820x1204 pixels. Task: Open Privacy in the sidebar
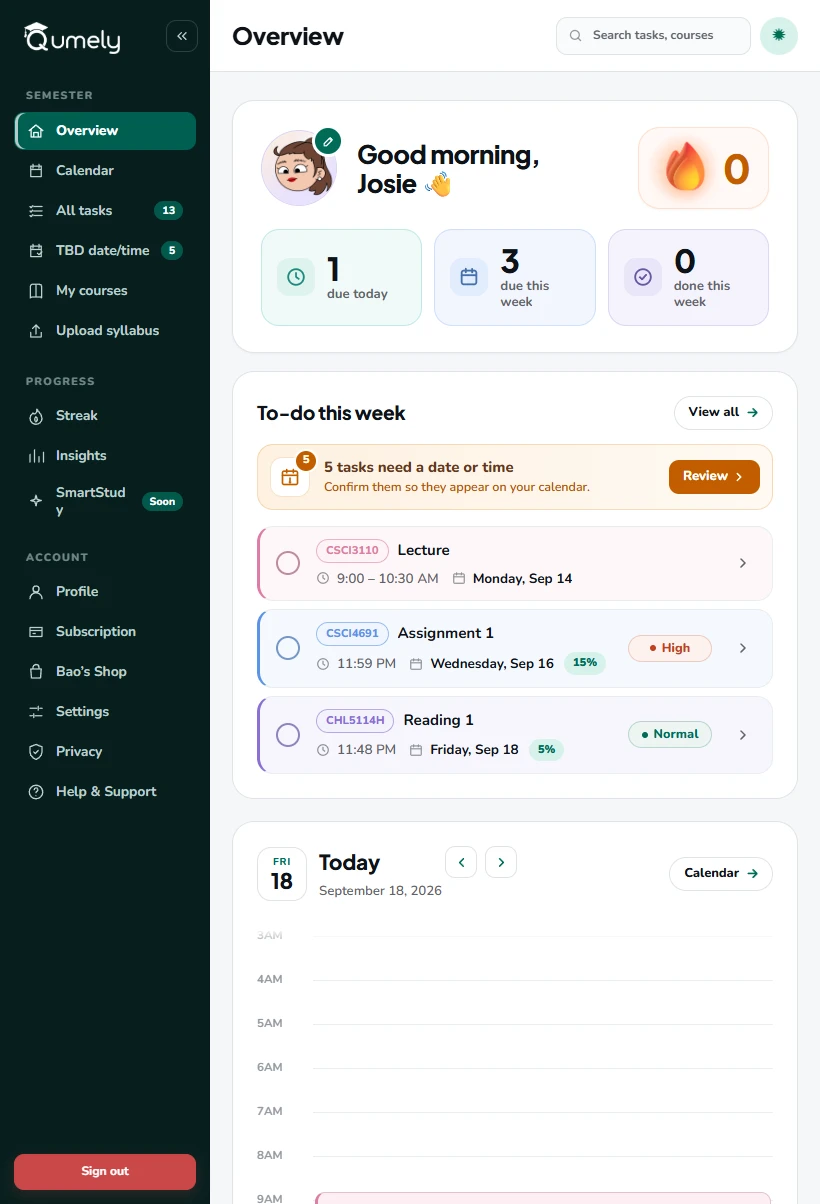(x=106, y=752)
